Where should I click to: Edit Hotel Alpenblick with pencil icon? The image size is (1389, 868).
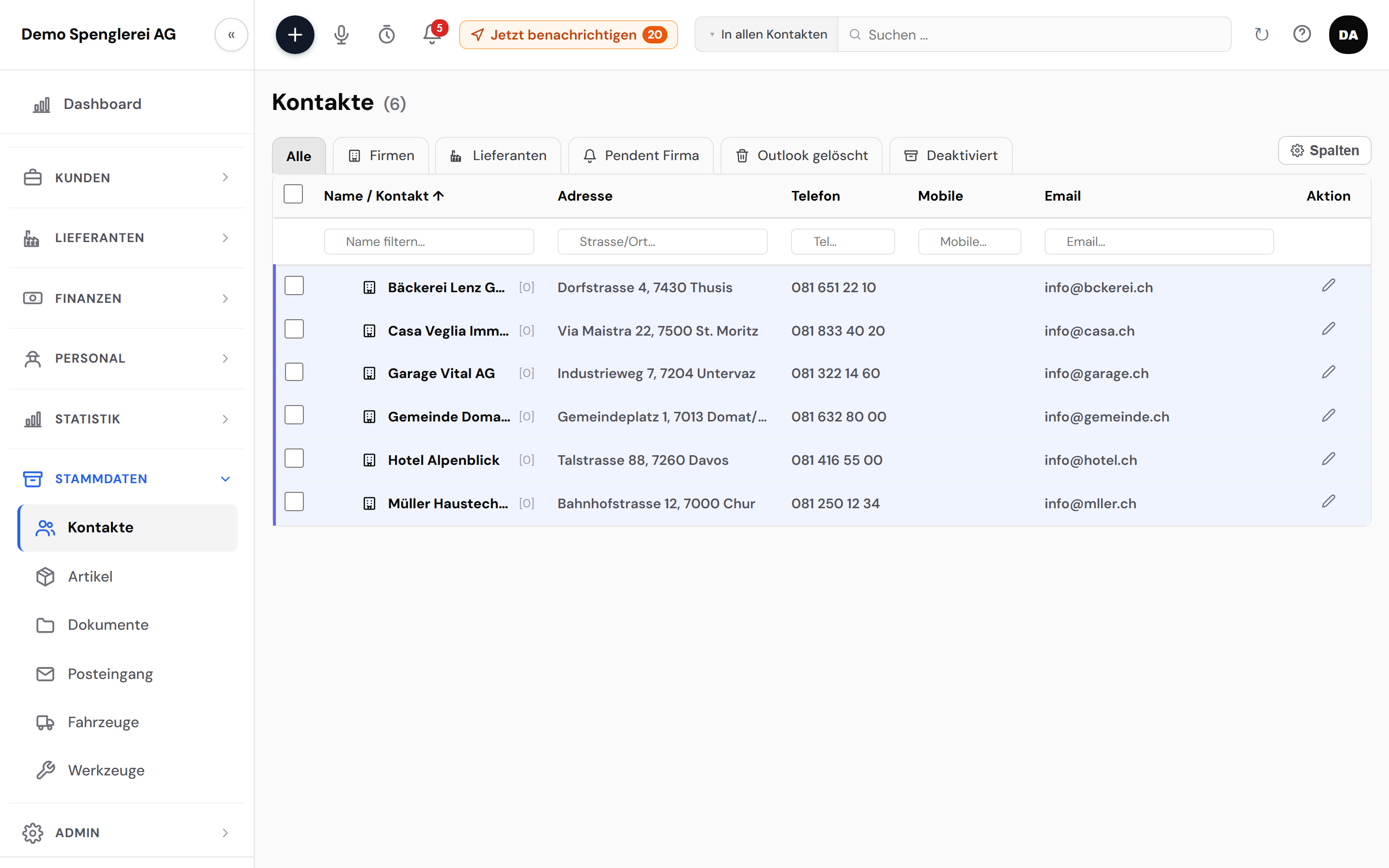[x=1328, y=459]
